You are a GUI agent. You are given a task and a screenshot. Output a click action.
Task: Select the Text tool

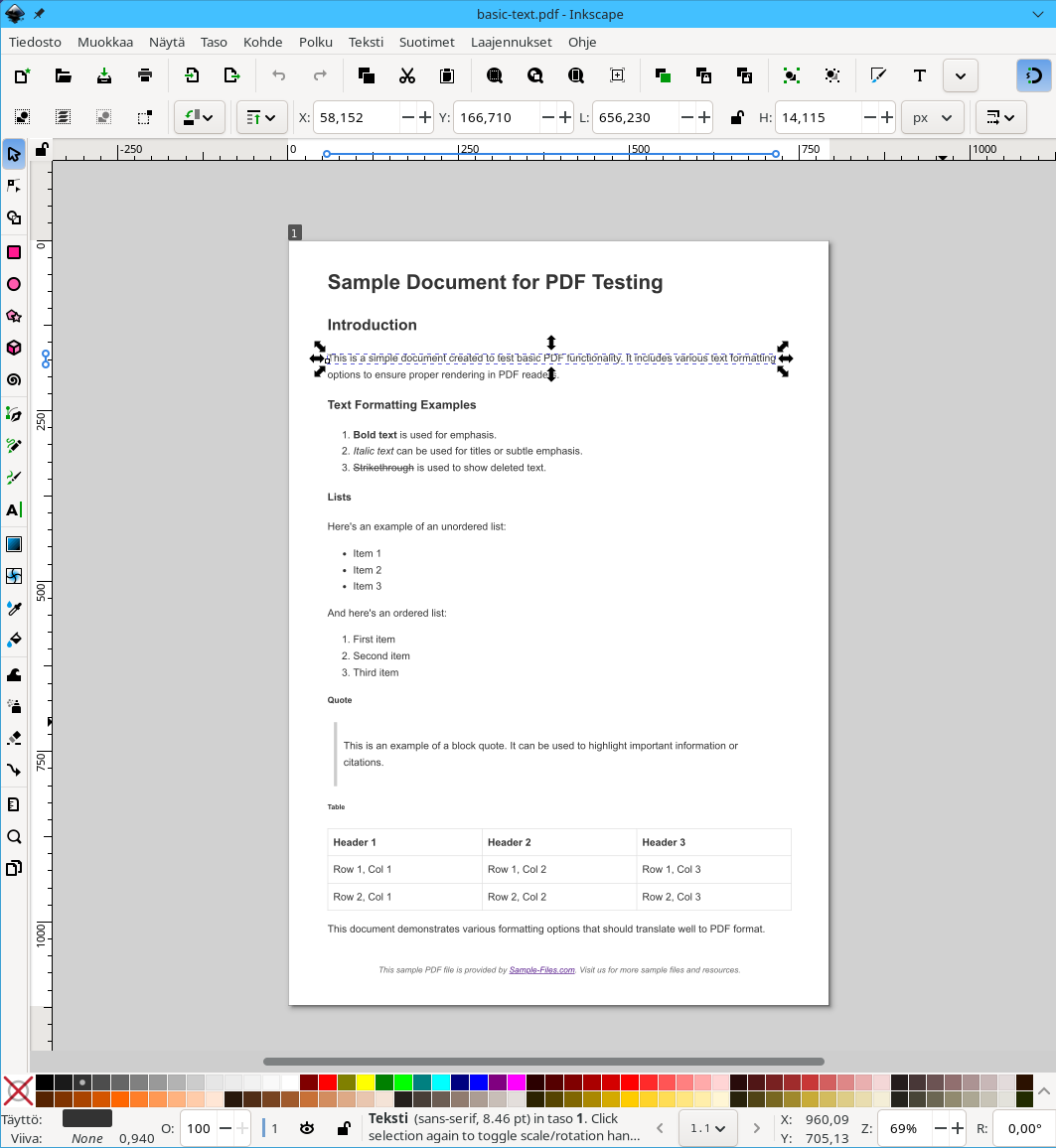[14, 509]
